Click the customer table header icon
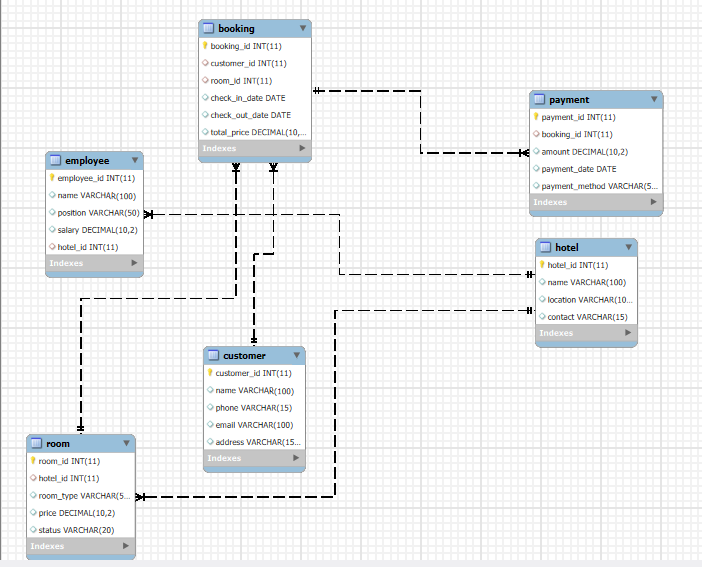Screen dimensions: 702x567 point(213,355)
